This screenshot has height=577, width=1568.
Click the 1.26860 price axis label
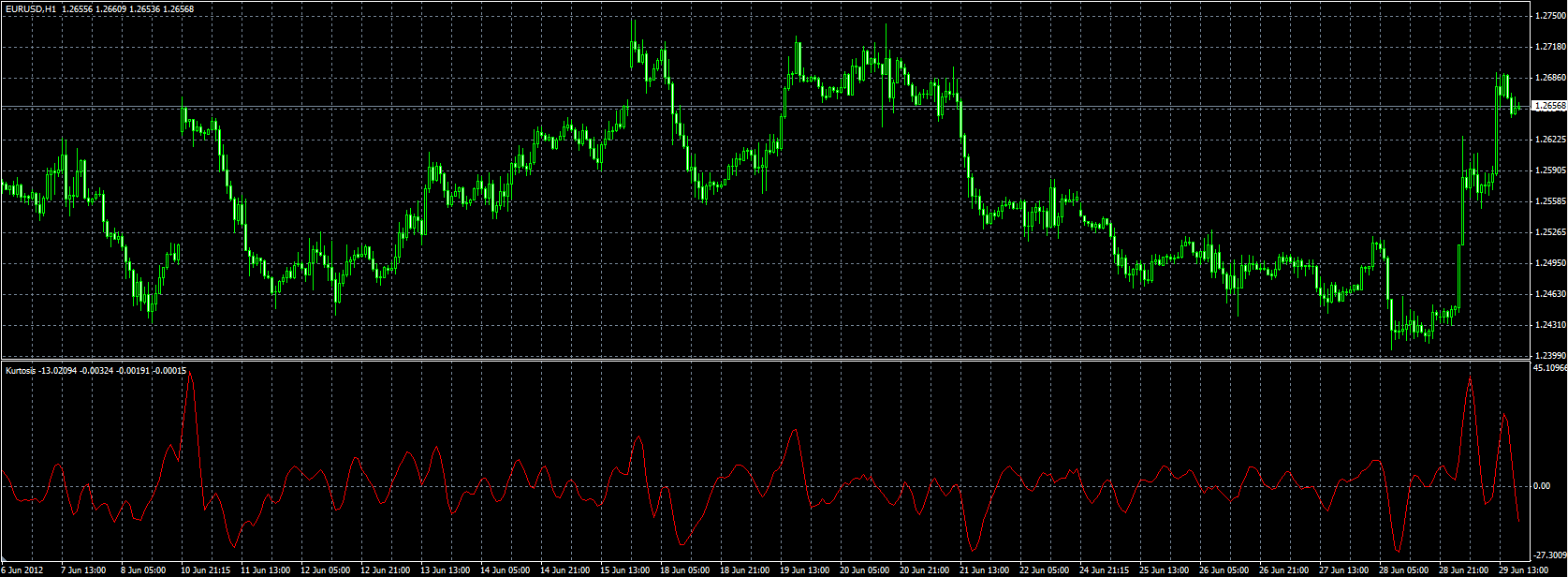coord(1551,78)
